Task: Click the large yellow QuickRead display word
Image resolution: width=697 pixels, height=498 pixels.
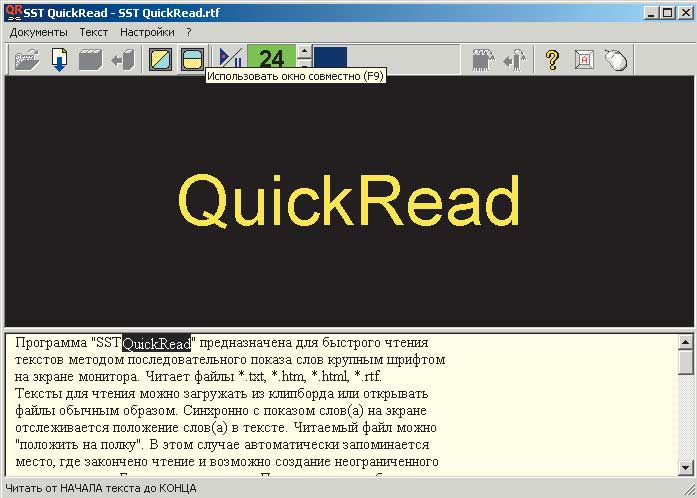Action: coord(349,201)
